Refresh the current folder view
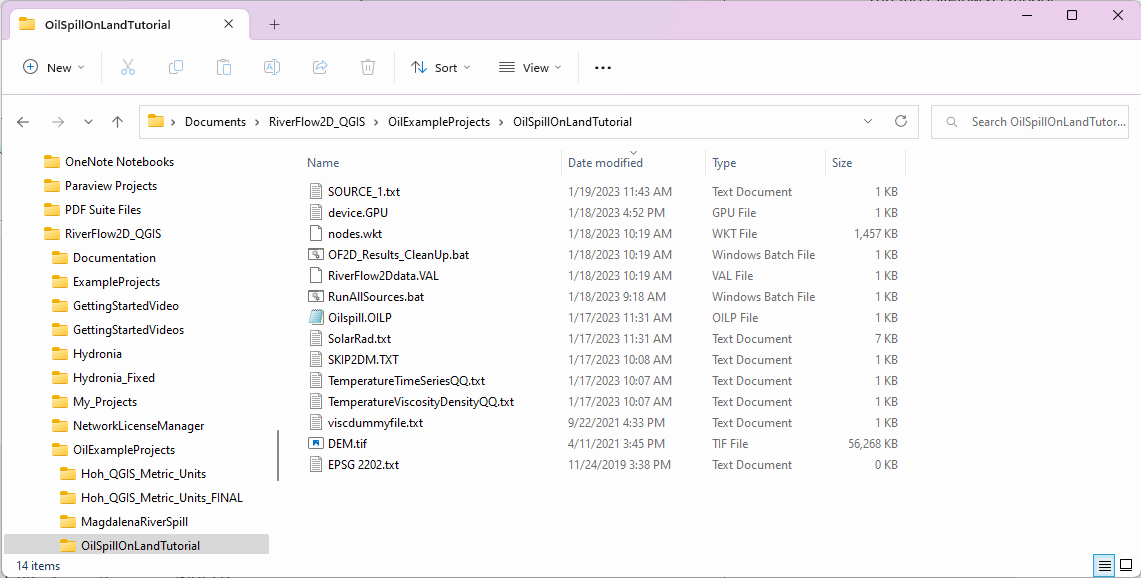 [901, 121]
